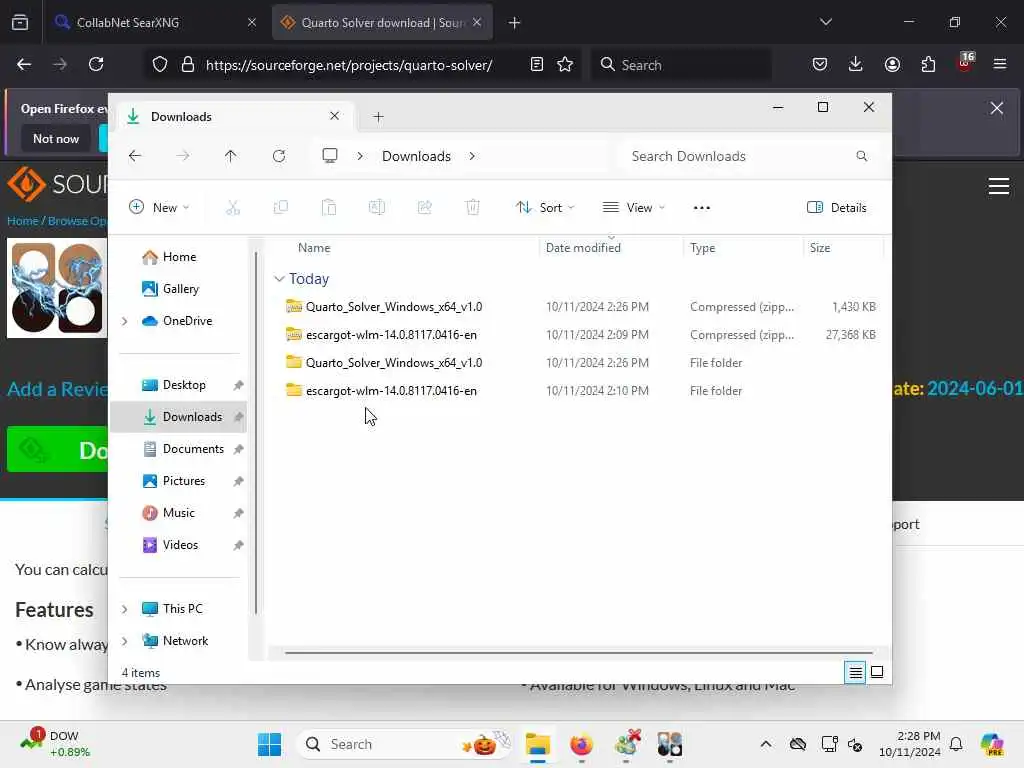Viewport: 1024px width, 768px height.
Task: Click chevron after Downloads in address bar
Action: click(x=472, y=156)
